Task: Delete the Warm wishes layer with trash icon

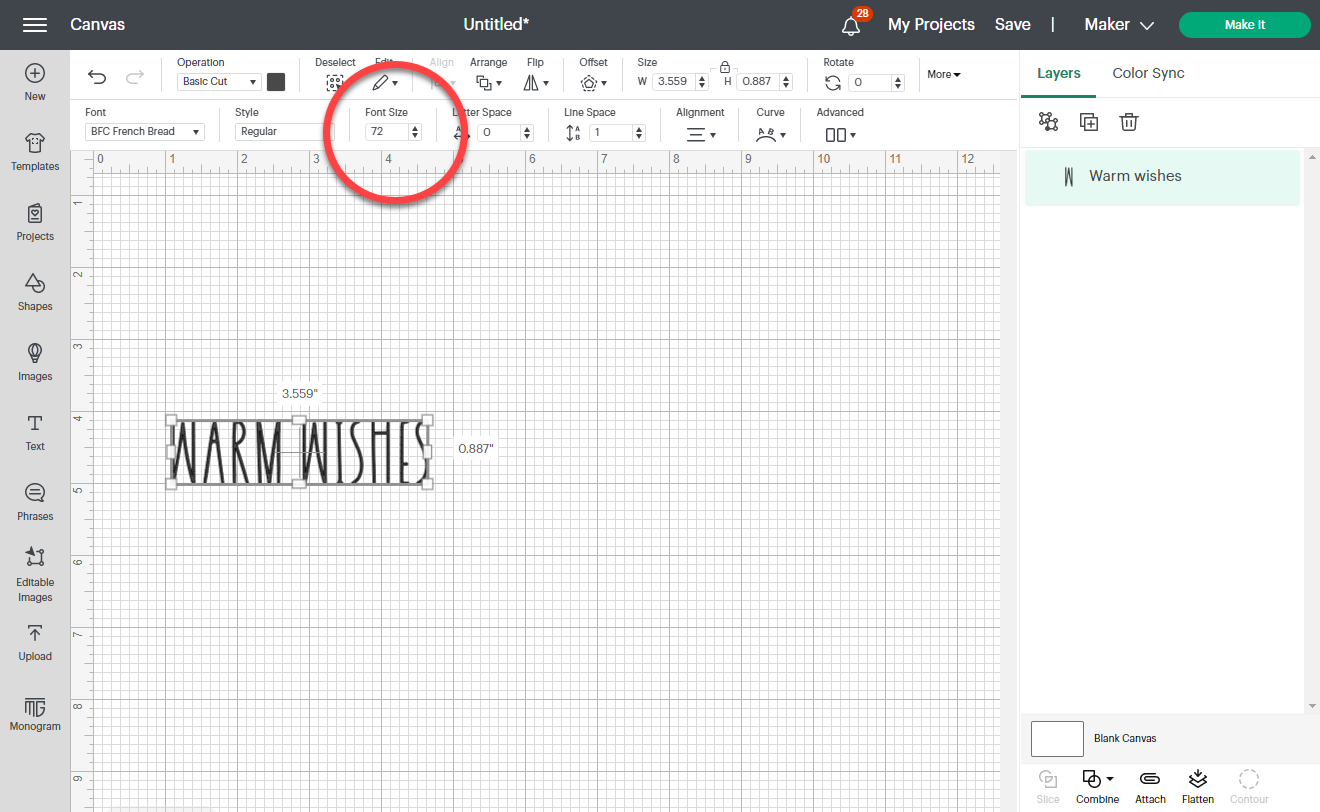Action: coord(1129,121)
